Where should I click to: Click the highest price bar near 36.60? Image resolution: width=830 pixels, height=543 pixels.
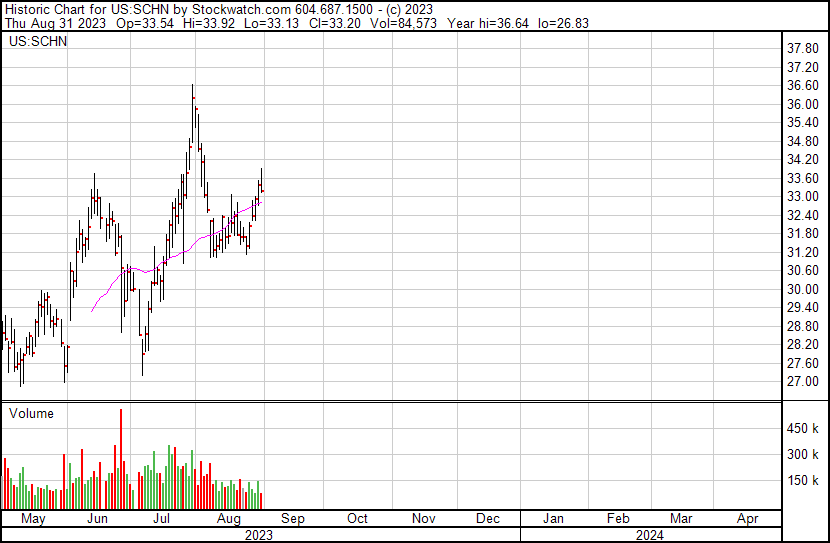point(193,95)
